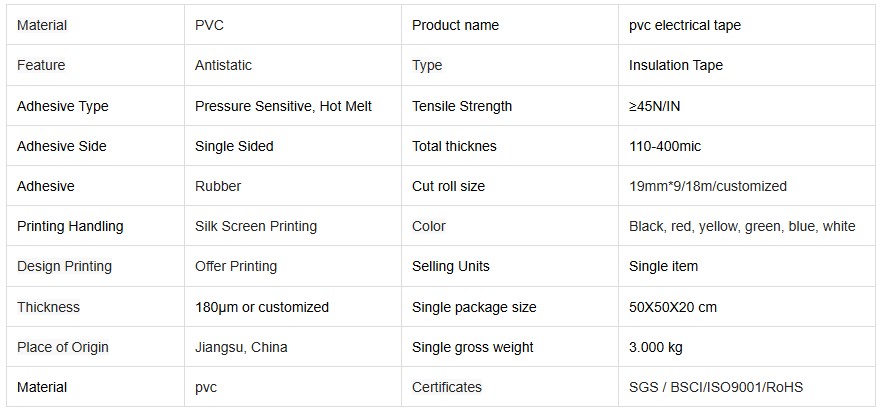The image size is (882, 413).
Task: Click the '110-400mic' thickness value
Action: (x=665, y=146)
